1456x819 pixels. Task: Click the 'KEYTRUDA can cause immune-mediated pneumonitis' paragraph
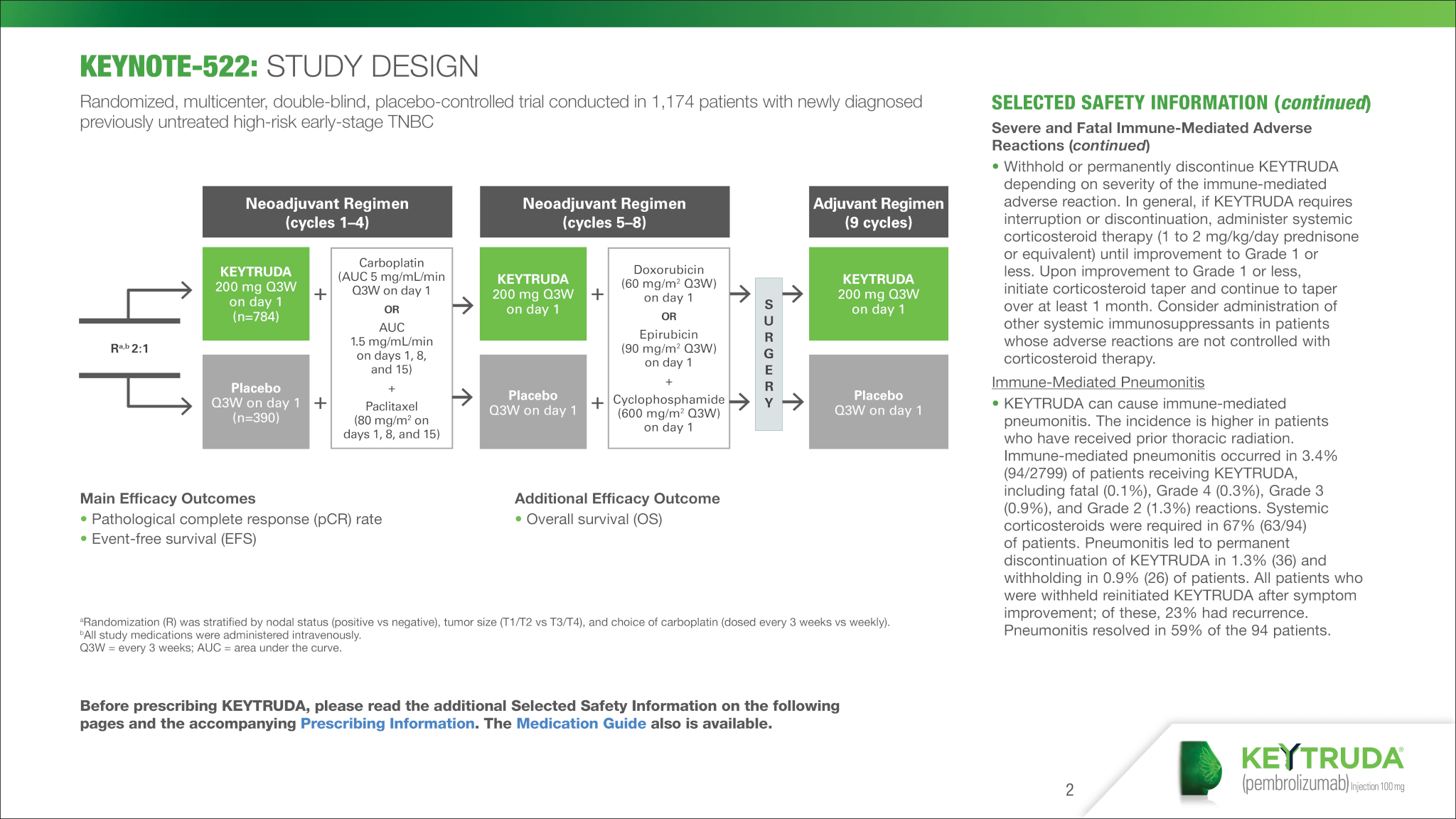(1183, 517)
